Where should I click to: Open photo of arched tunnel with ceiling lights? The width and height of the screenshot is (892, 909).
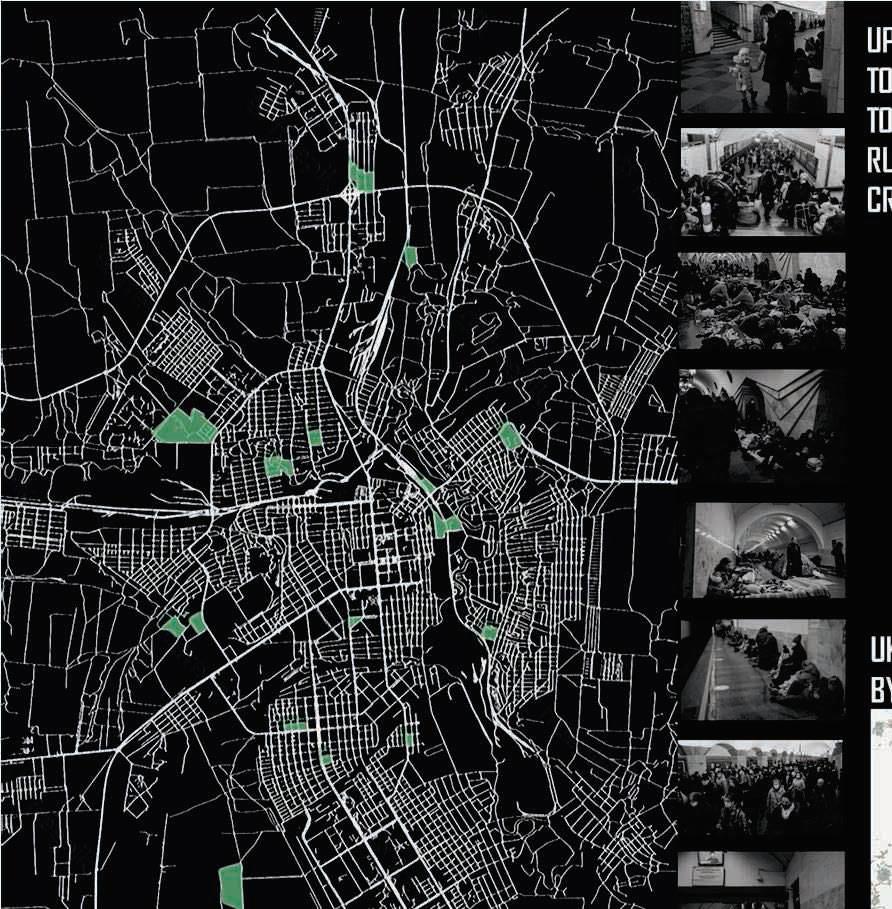pyautogui.click(x=763, y=550)
